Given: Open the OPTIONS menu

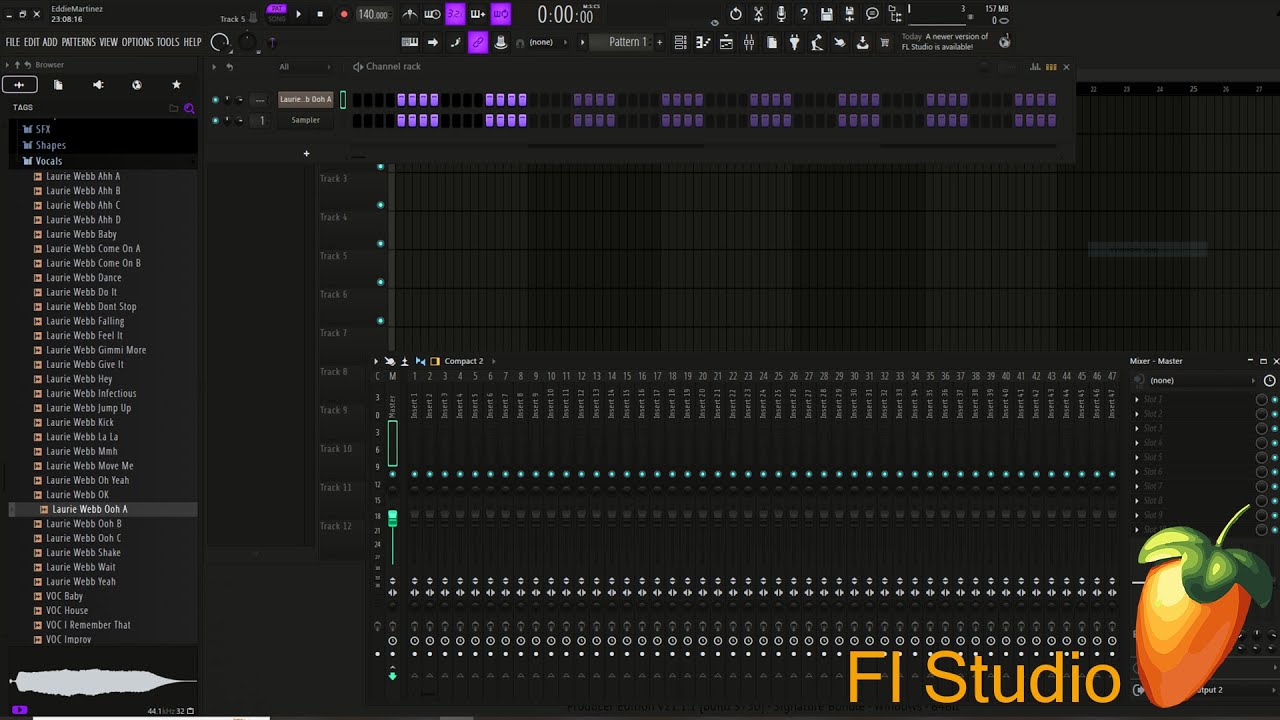Looking at the screenshot, I should (x=137, y=42).
